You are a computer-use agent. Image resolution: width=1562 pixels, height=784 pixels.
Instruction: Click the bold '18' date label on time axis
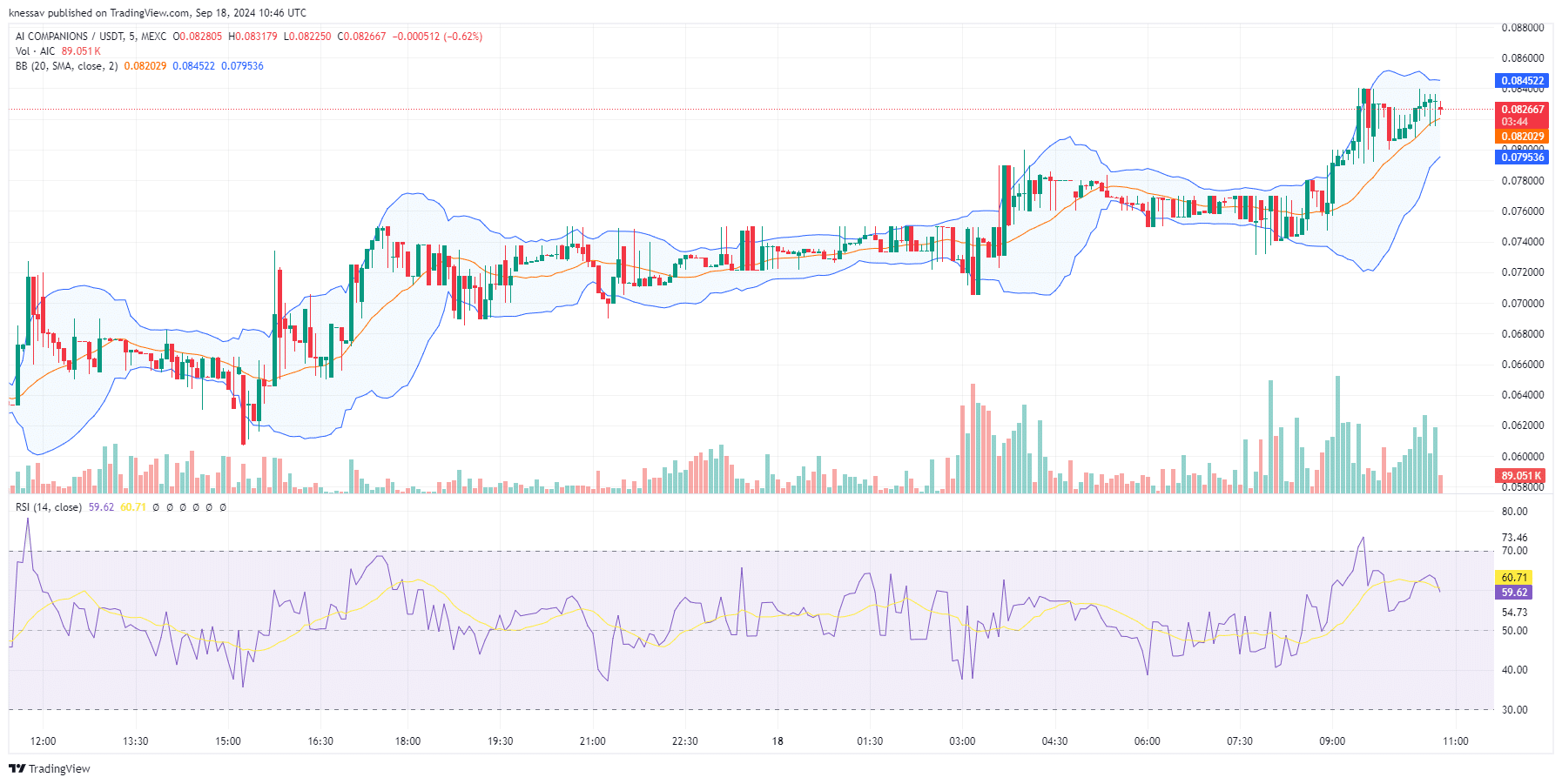tap(778, 741)
